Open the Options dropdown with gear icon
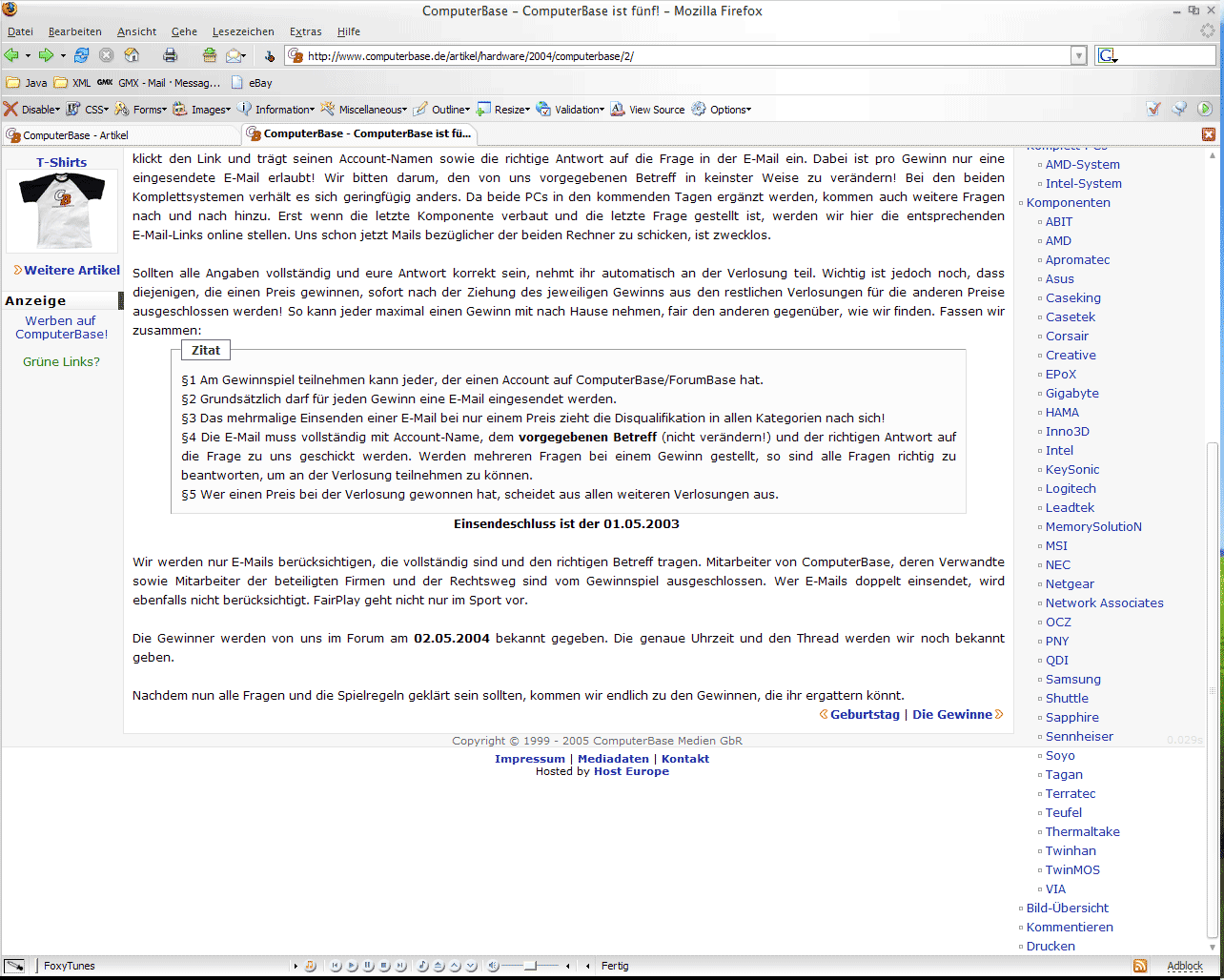 coord(722,110)
